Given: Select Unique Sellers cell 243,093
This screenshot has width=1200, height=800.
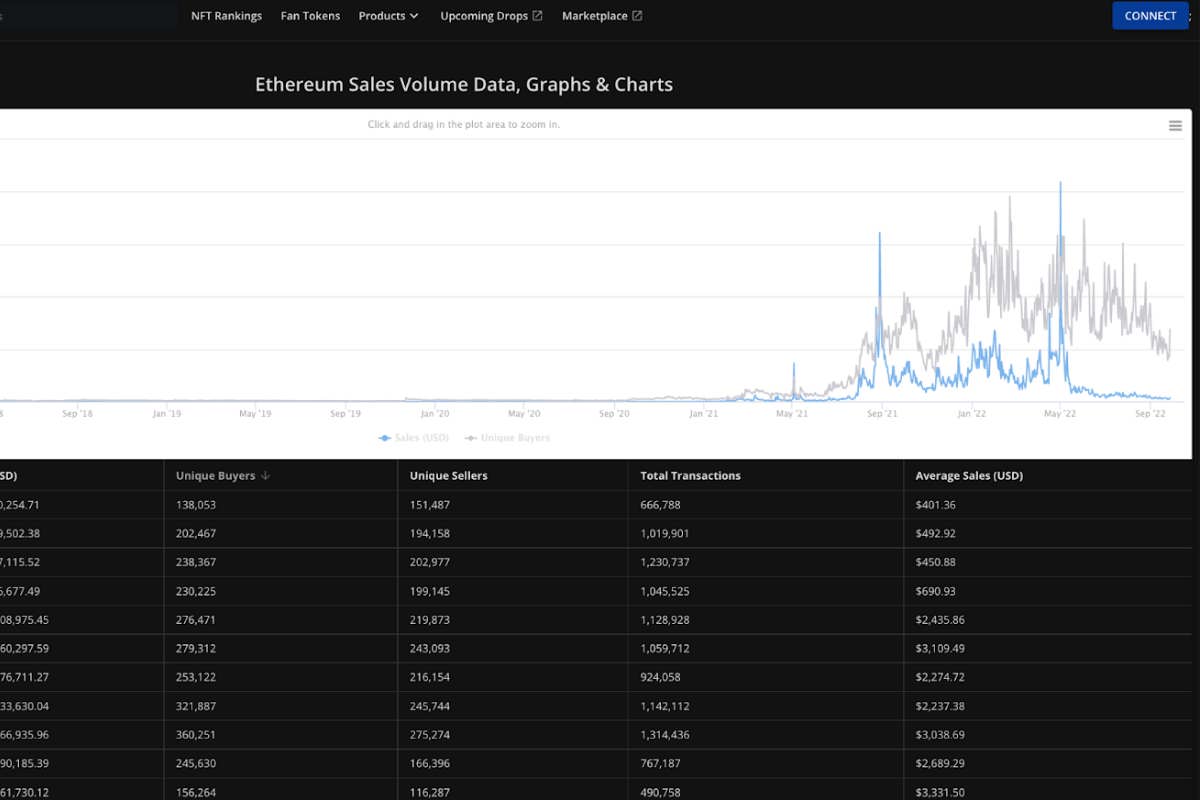Looking at the screenshot, I should click(x=430, y=648).
